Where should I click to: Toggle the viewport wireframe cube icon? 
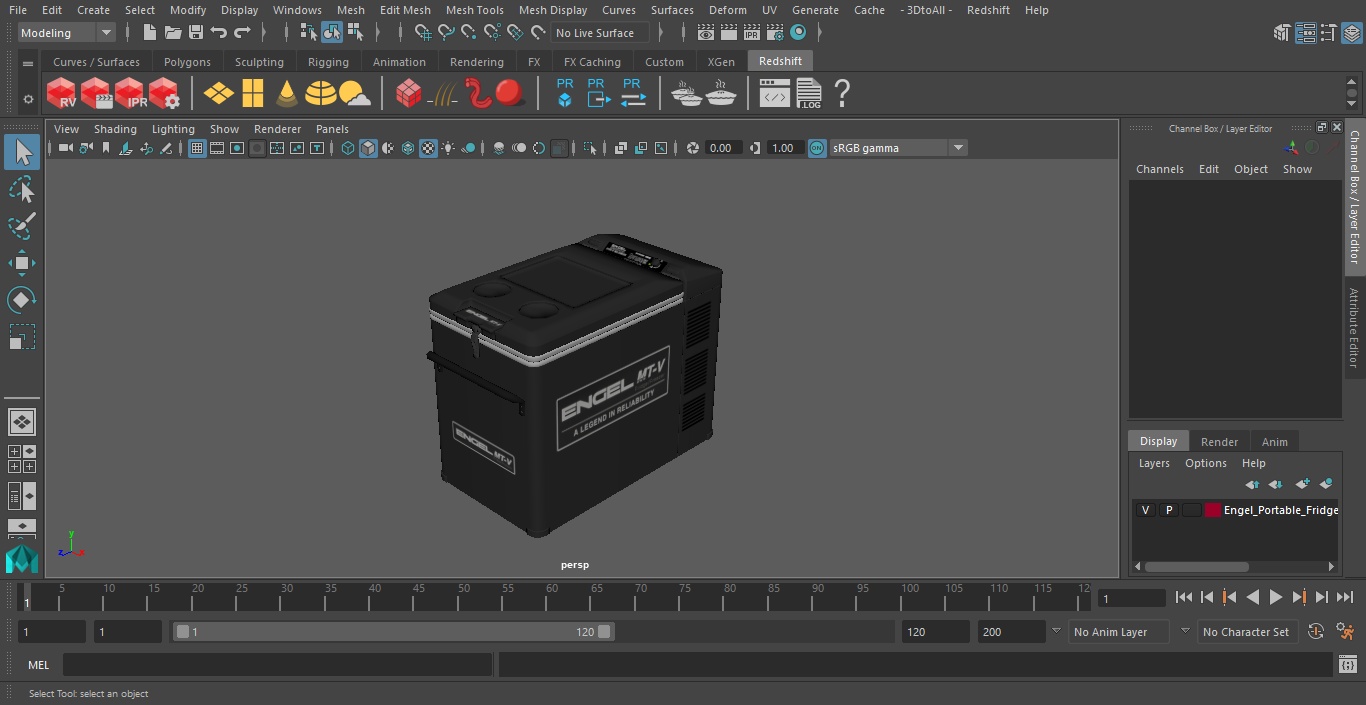(x=348, y=148)
